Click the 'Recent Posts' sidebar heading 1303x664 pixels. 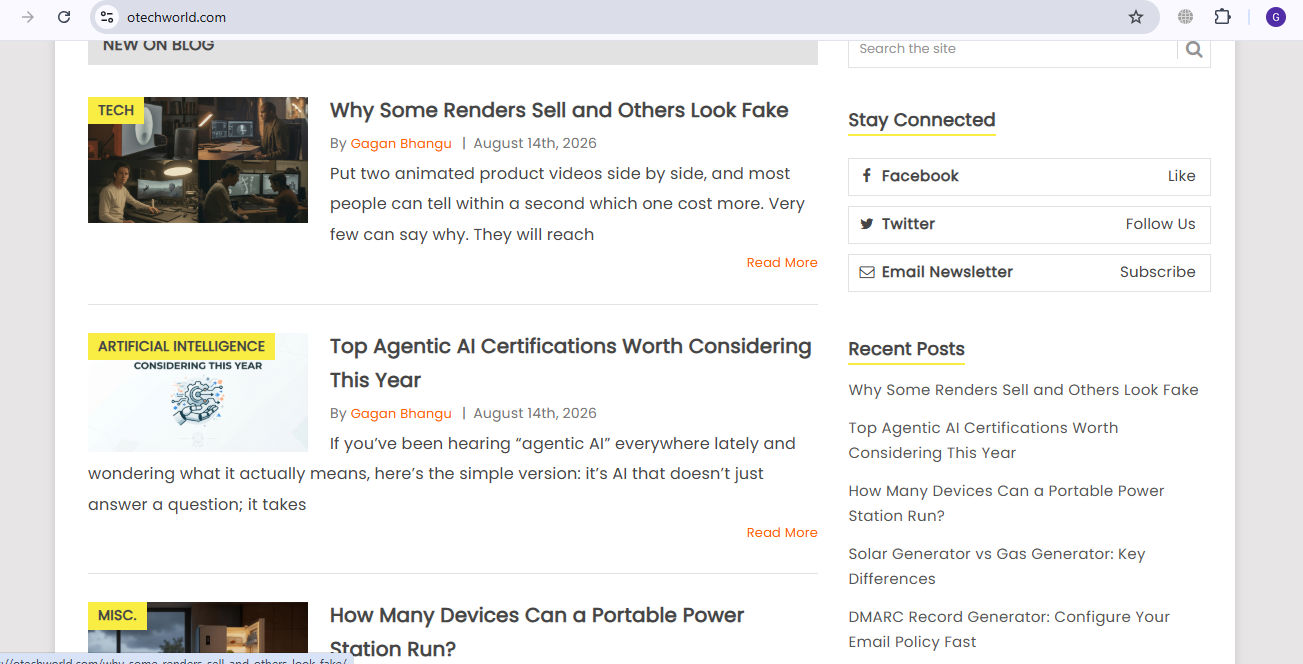[x=906, y=349]
